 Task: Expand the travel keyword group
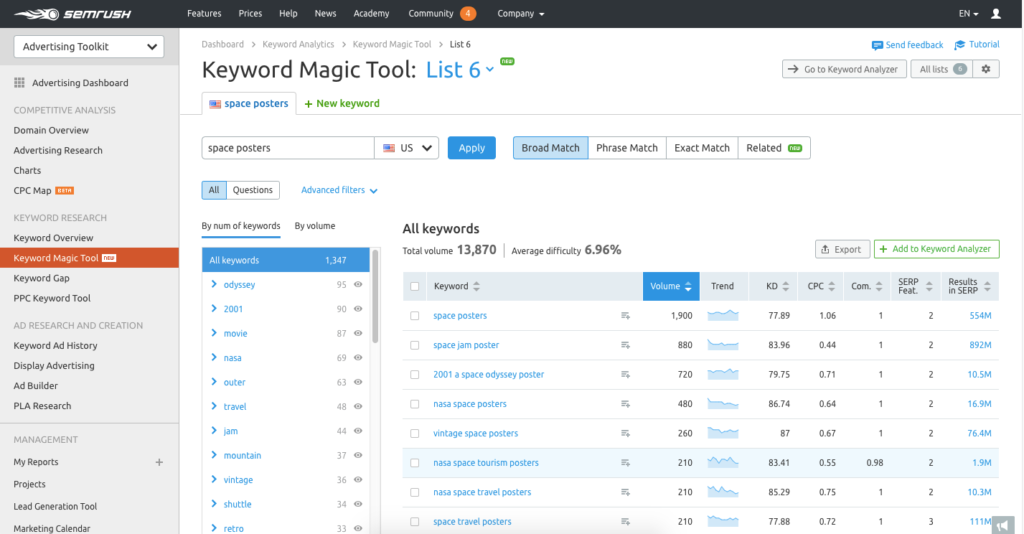click(x=214, y=406)
